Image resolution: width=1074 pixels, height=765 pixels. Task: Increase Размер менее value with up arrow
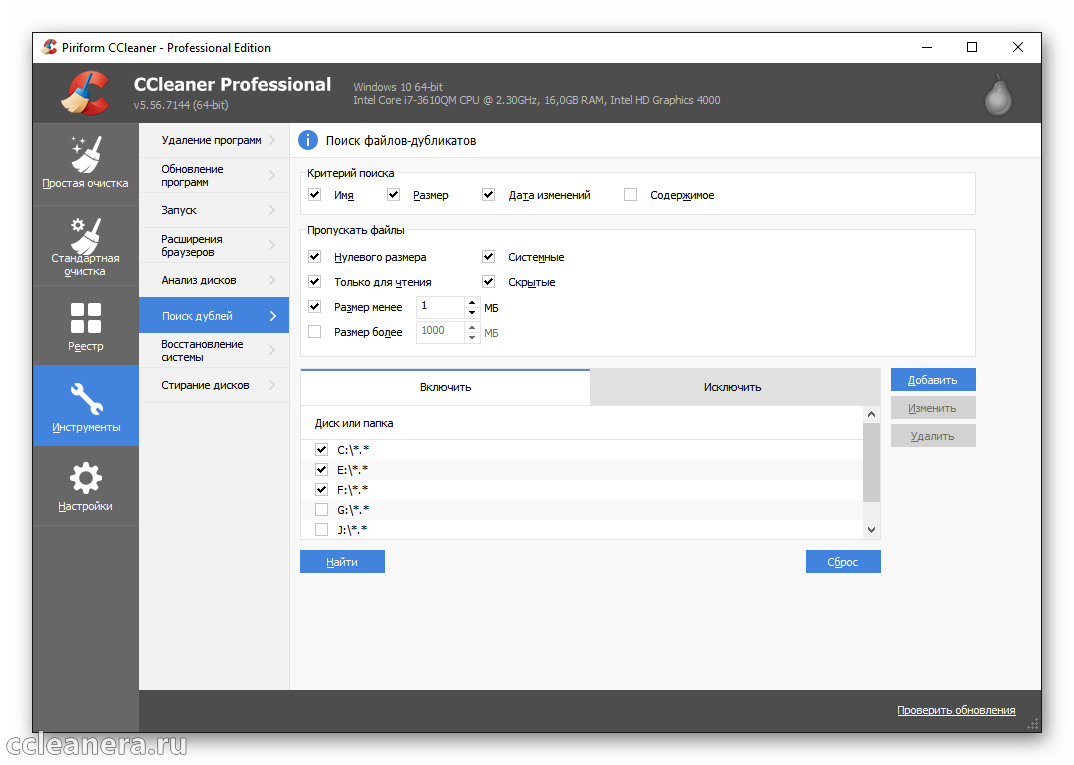[x=472, y=301]
